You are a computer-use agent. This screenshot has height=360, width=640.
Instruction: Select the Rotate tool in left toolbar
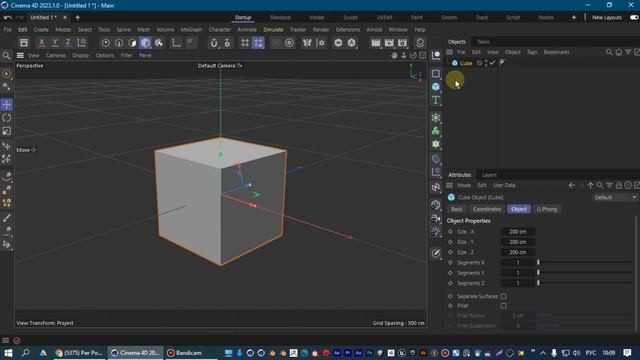[7, 118]
